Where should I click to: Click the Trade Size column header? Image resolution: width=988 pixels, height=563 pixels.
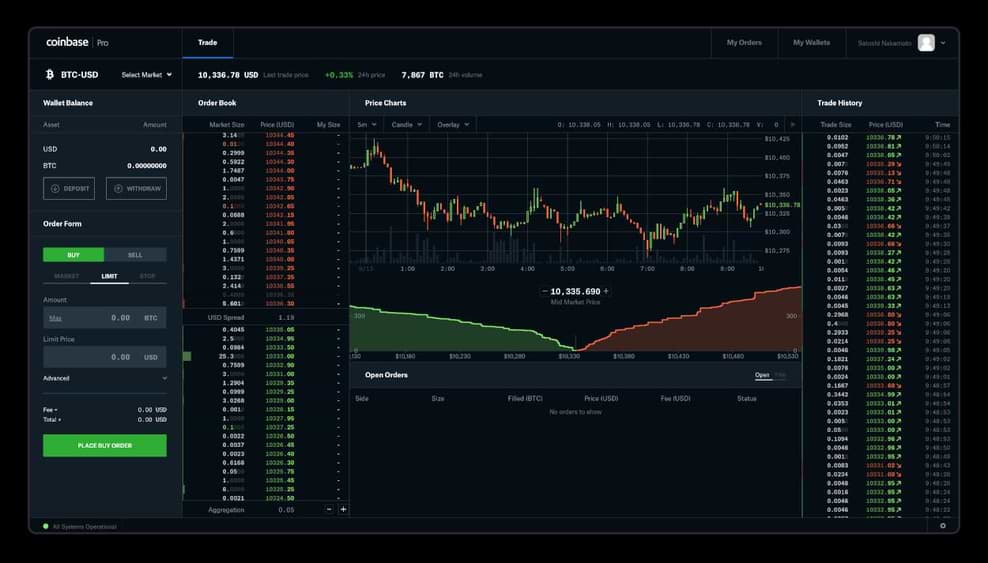pos(836,125)
